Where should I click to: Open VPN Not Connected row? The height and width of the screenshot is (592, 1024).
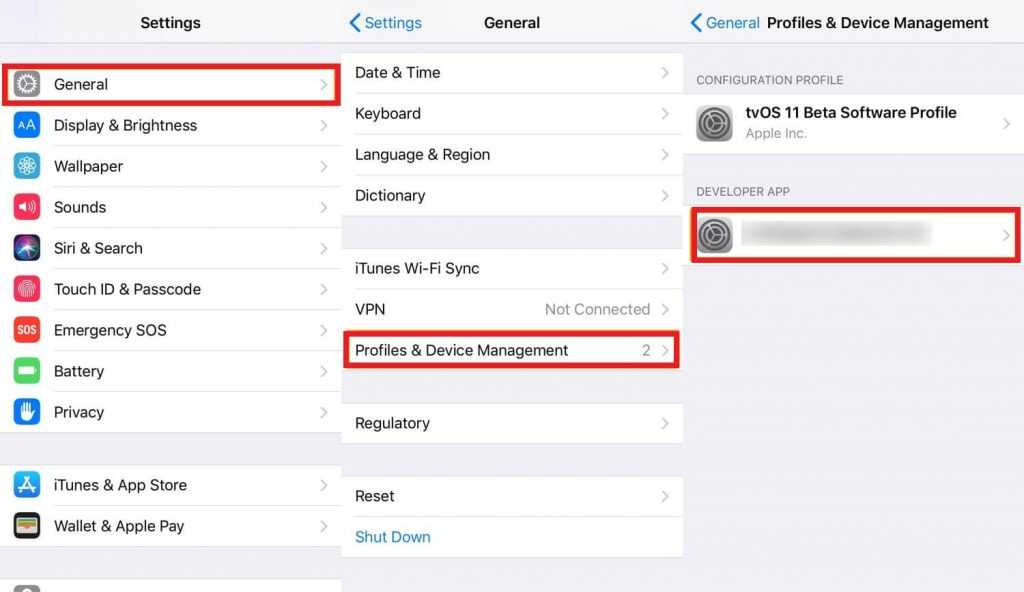pyautogui.click(x=510, y=310)
